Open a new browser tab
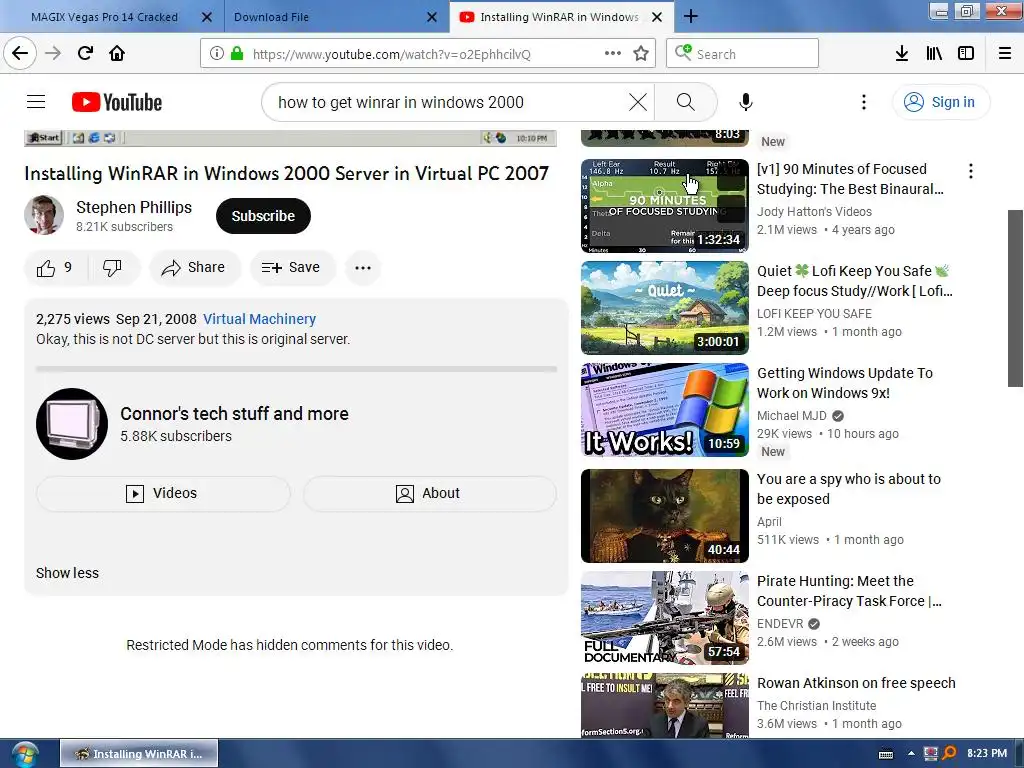1024x768 pixels. click(691, 16)
